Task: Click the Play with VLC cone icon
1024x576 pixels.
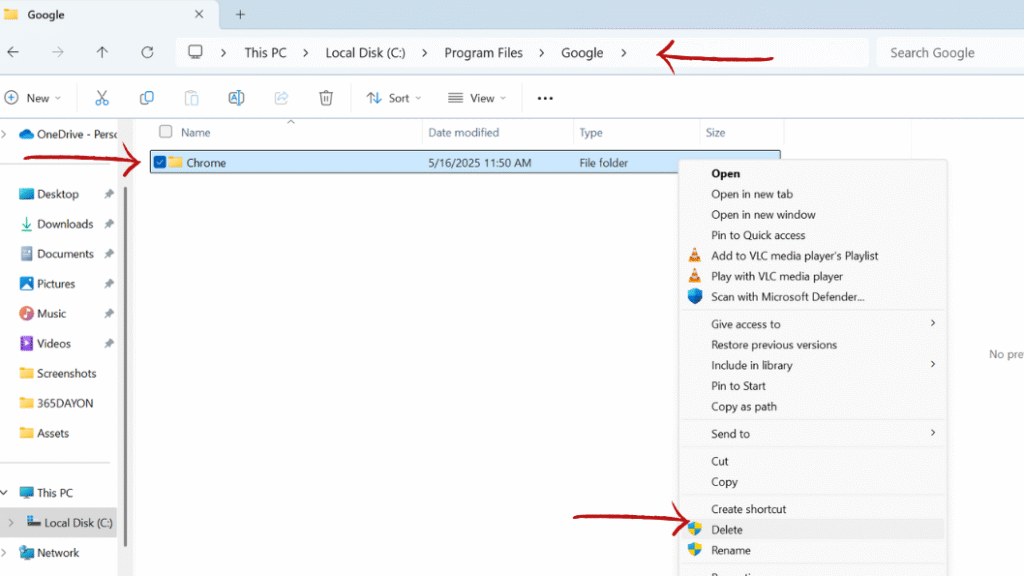Action: click(x=694, y=276)
